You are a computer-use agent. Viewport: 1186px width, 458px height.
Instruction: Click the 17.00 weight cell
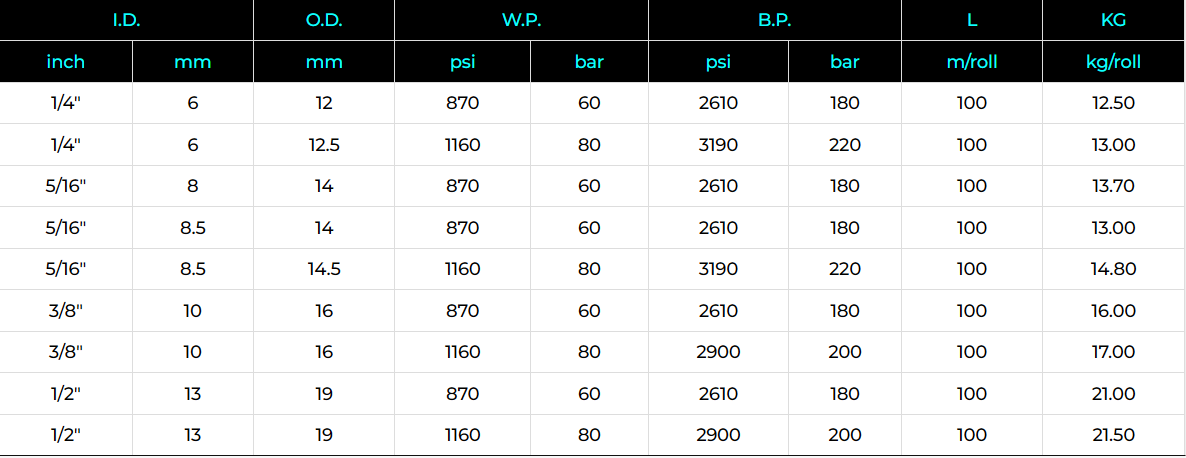pyautogui.click(x=1114, y=352)
